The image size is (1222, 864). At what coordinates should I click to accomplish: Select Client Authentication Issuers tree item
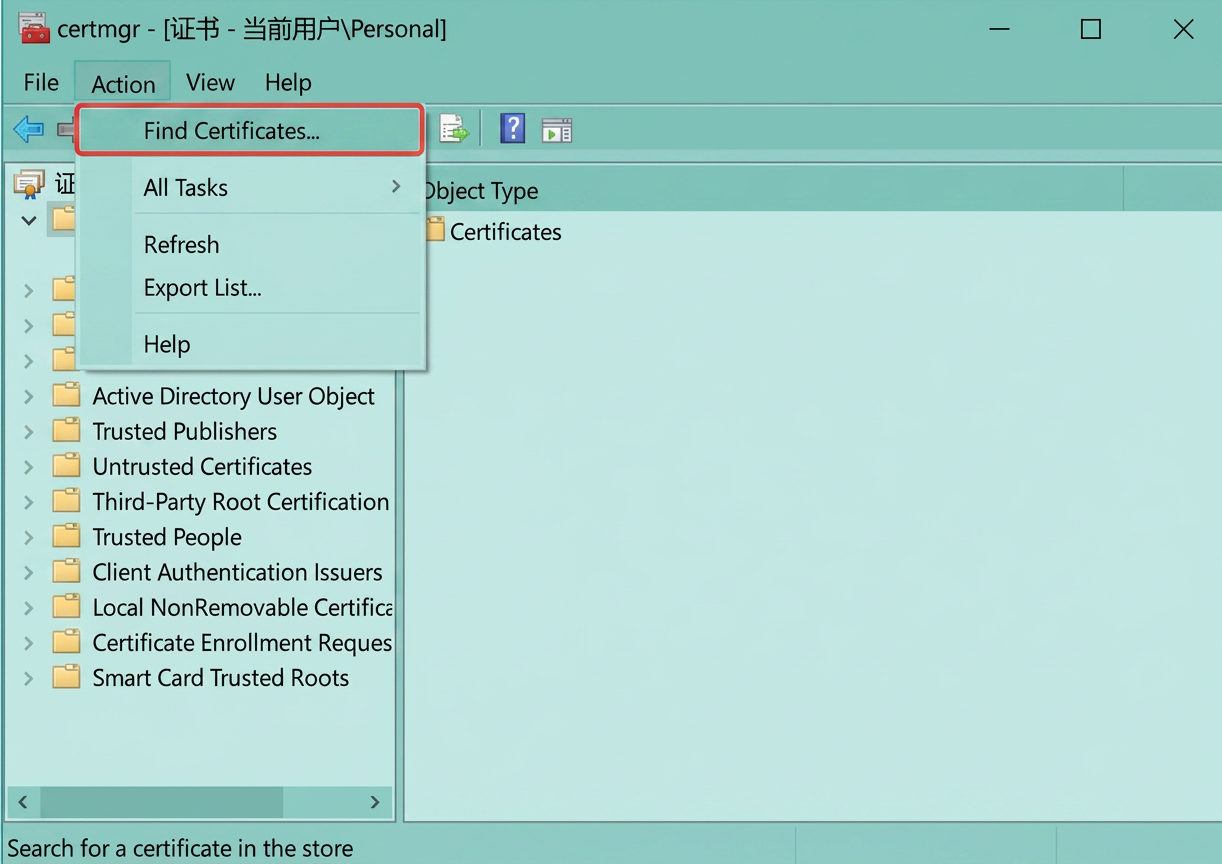tap(237, 572)
